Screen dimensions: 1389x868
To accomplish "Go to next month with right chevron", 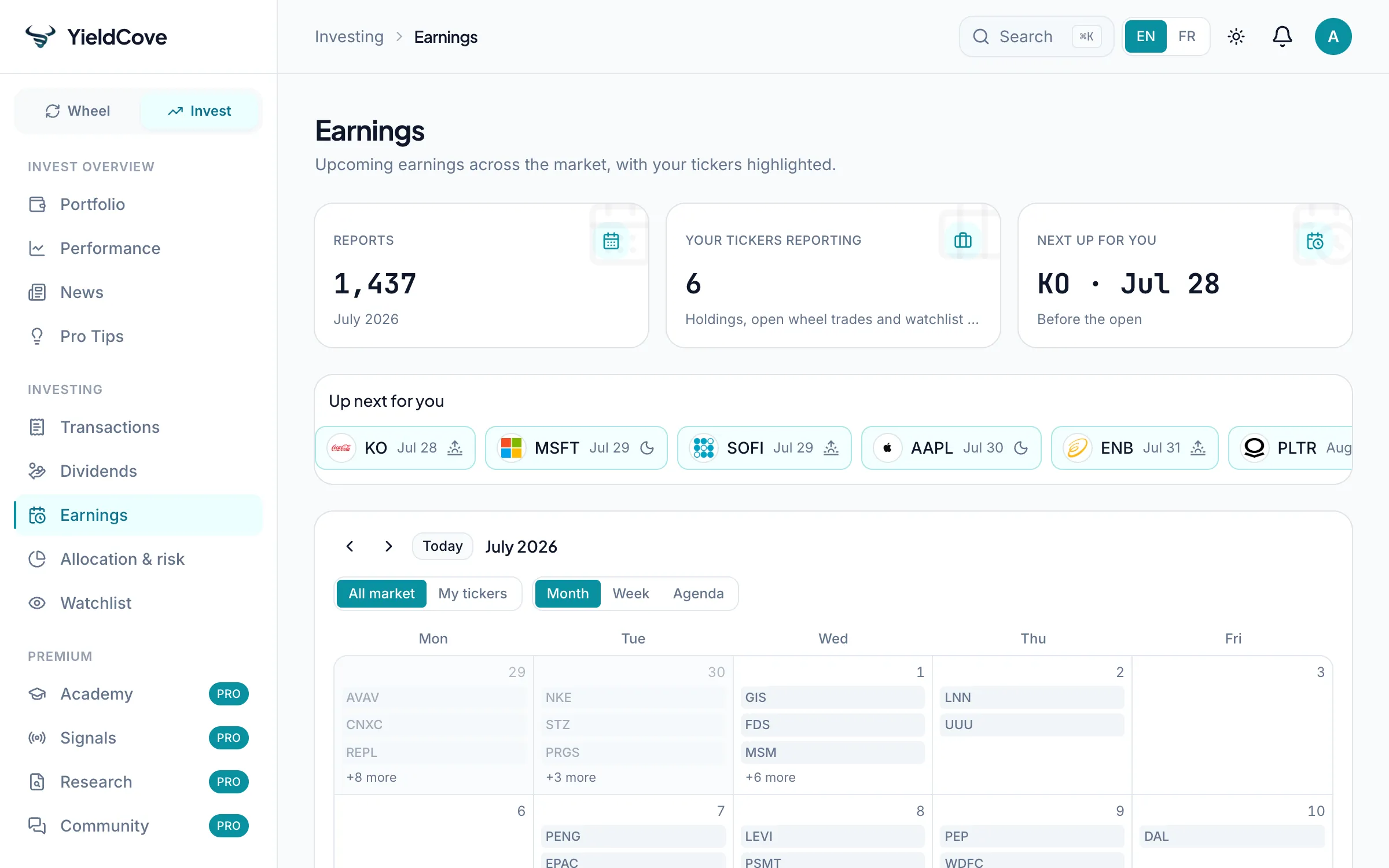I will click(x=389, y=546).
